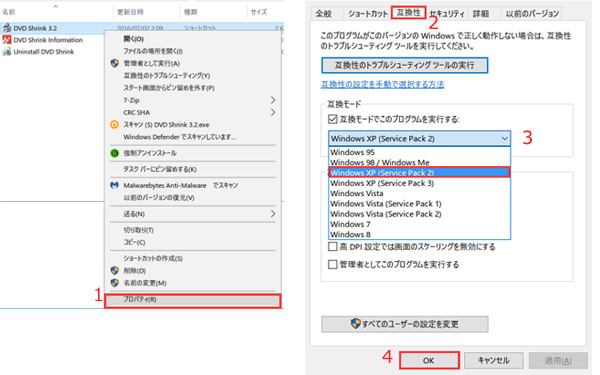The image size is (600, 375).
Task: Select the Uninstall DVD Shrink file icon
Action: 7,52
